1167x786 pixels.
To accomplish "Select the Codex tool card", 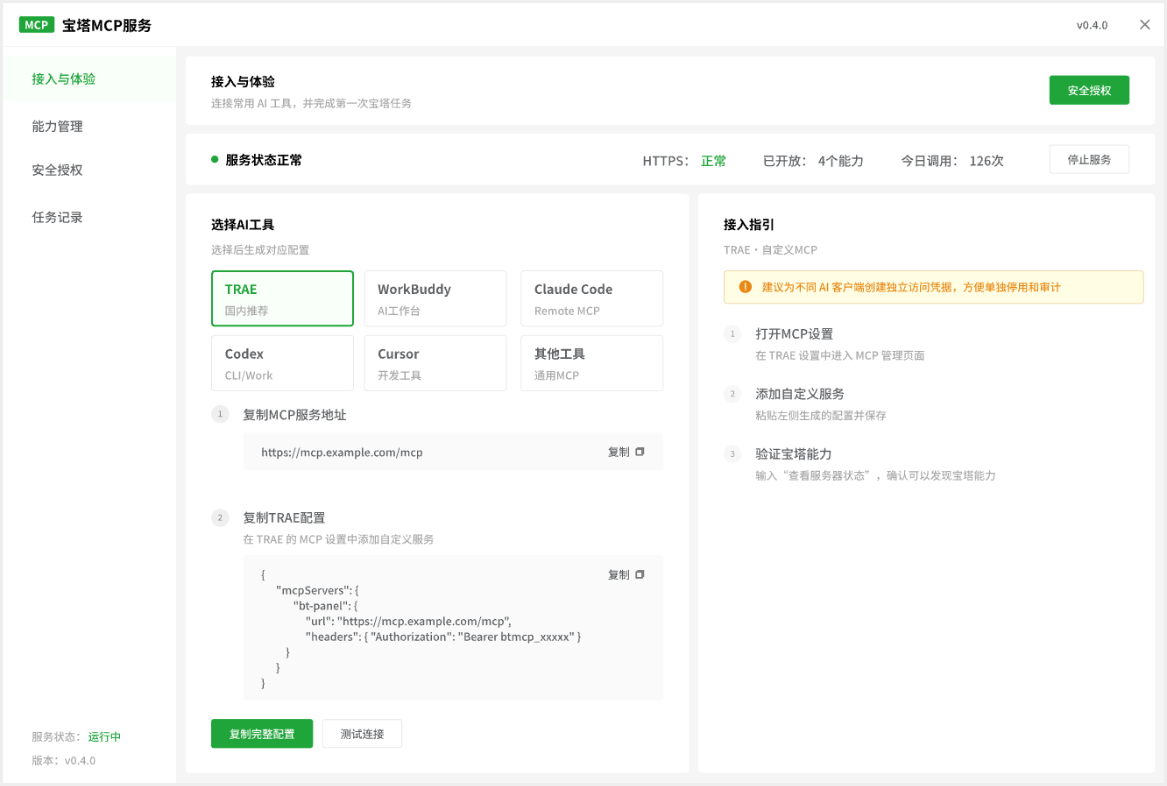I will pyautogui.click(x=282, y=363).
